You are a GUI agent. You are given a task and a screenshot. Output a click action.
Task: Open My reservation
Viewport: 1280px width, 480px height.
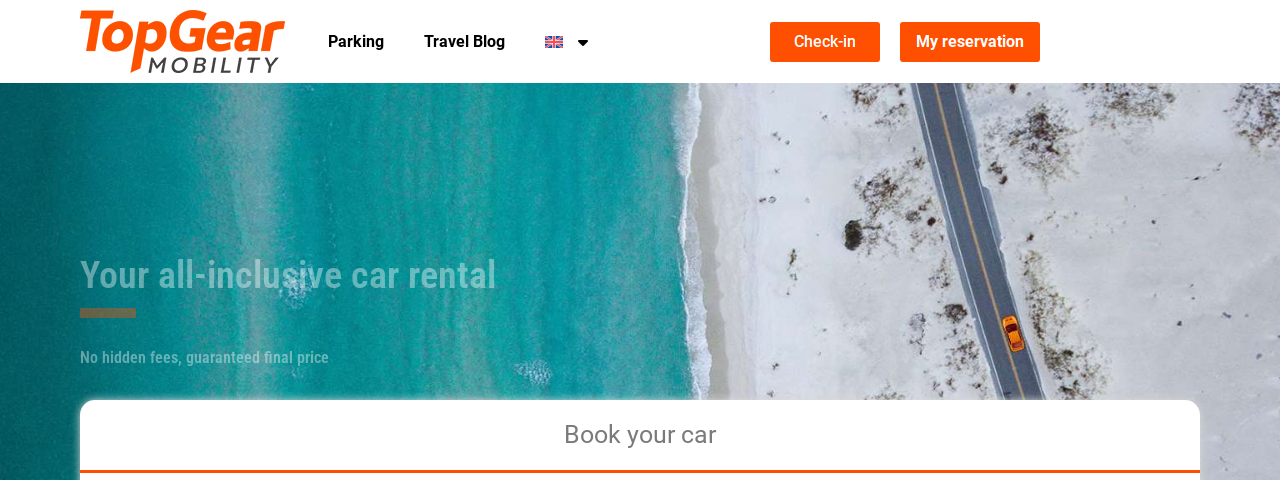click(970, 42)
